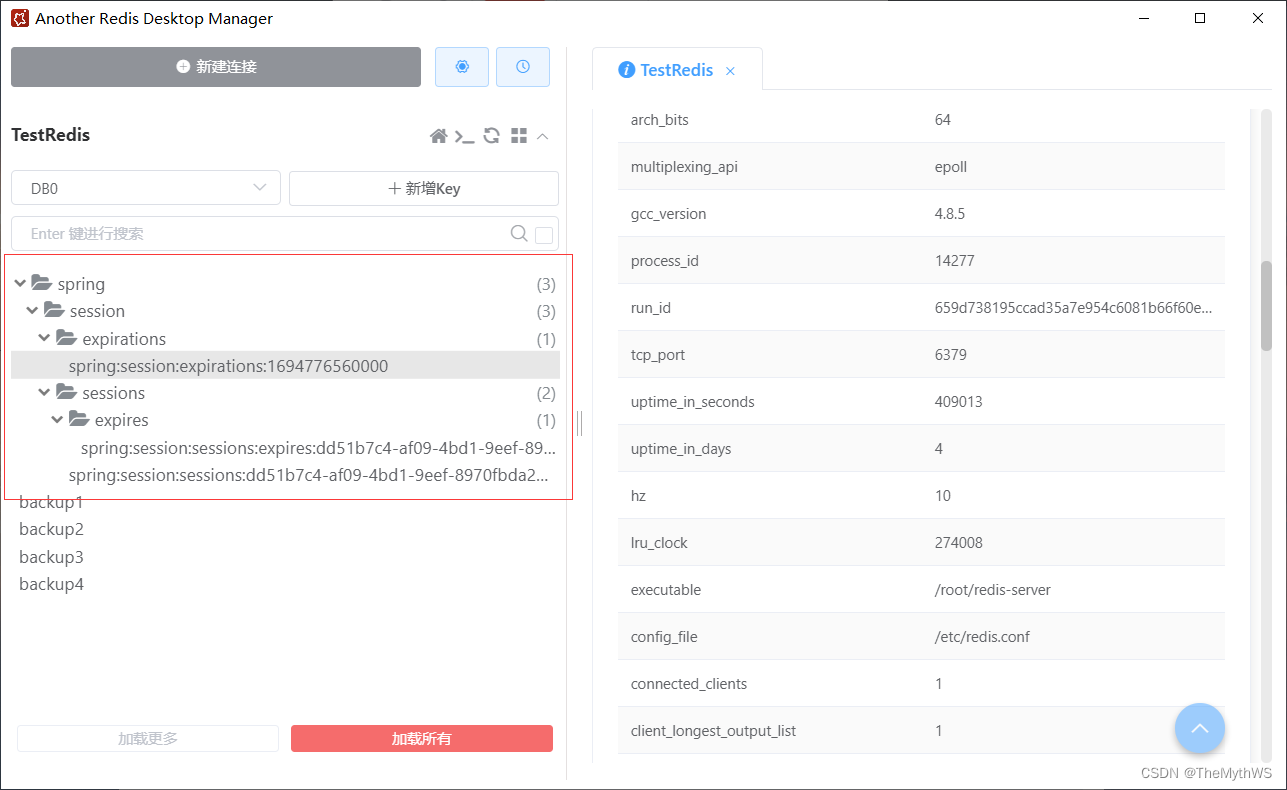Click the 新增Key button

click(x=424, y=188)
